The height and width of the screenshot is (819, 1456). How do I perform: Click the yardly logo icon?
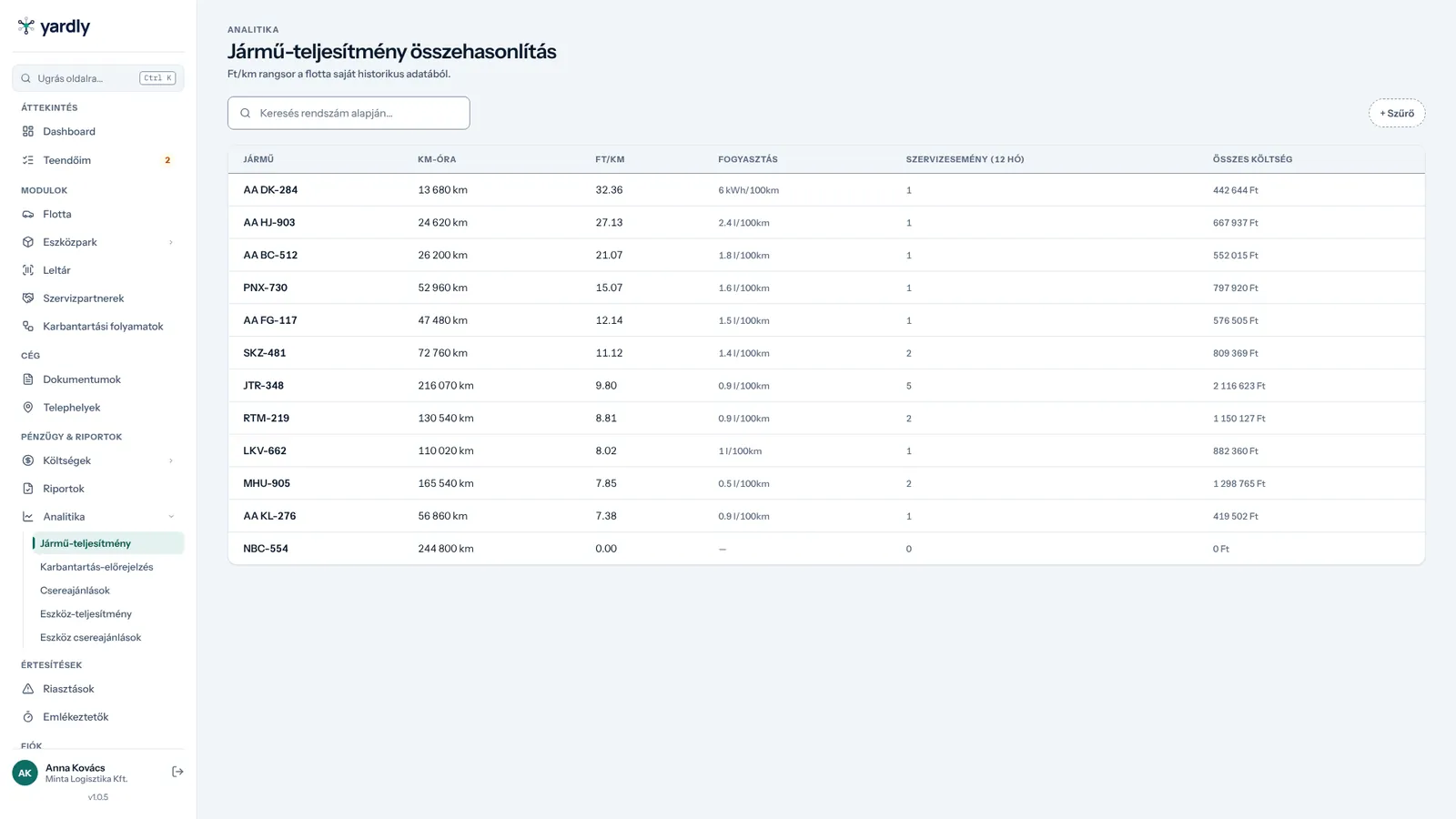pos(26,26)
